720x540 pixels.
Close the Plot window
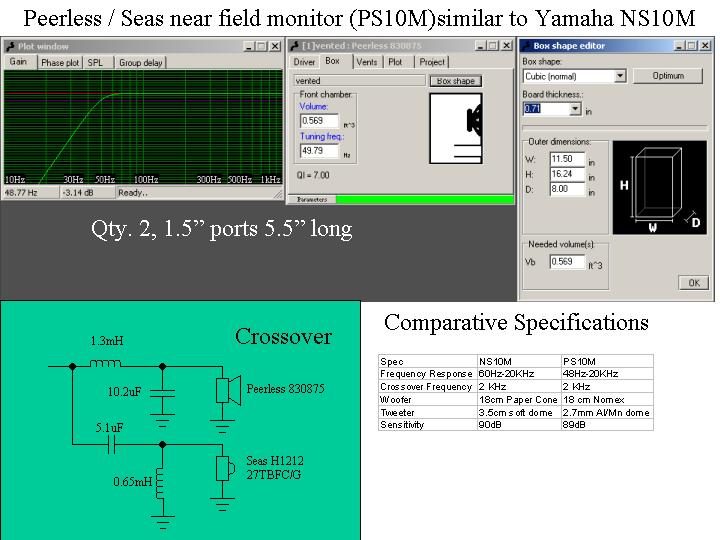coord(275,46)
